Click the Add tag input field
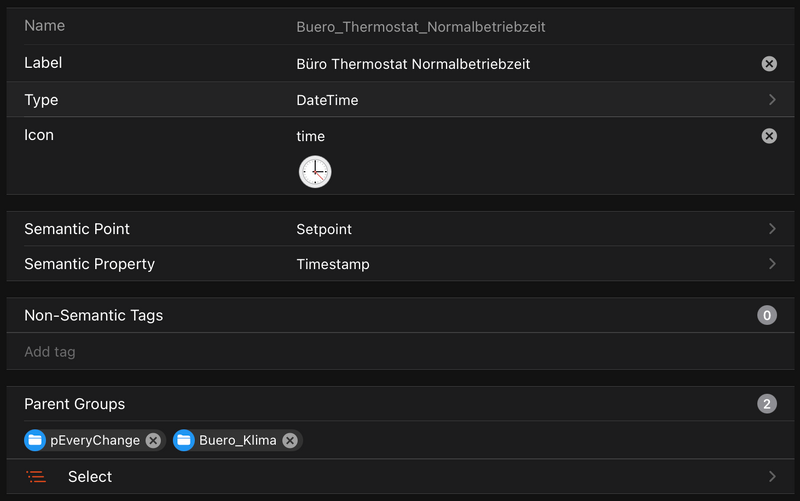This screenshot has width=800, height=501. [x=400, y=352]
